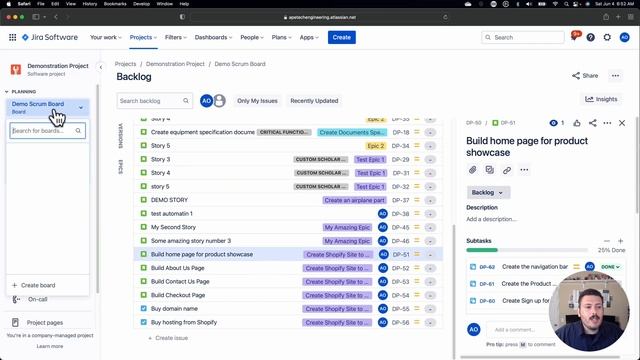Click the Jira Software logo
Screen dimensions: 640x360
[50, 37]
